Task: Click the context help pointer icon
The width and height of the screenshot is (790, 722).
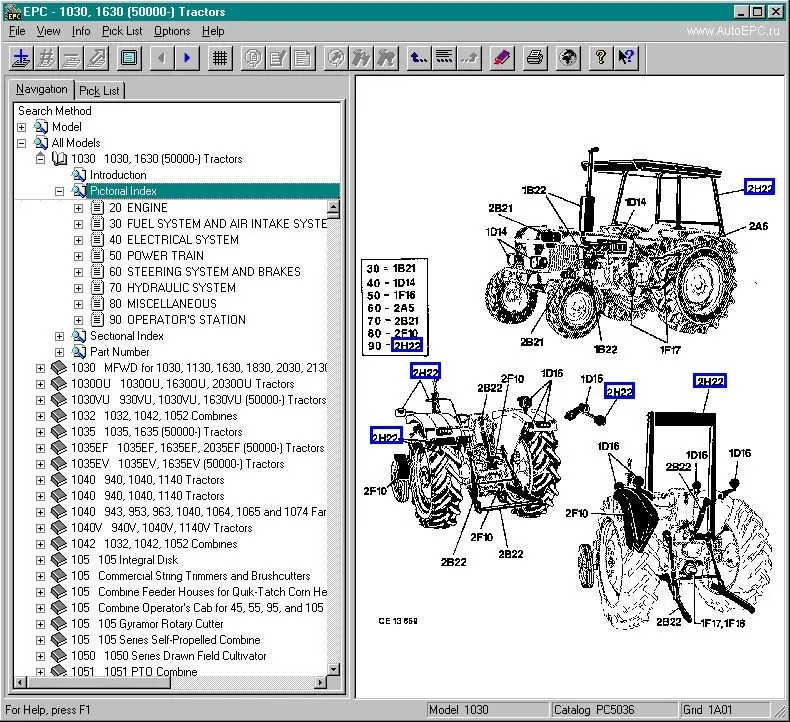Action: pyautogui.click(x=627, y=57)
